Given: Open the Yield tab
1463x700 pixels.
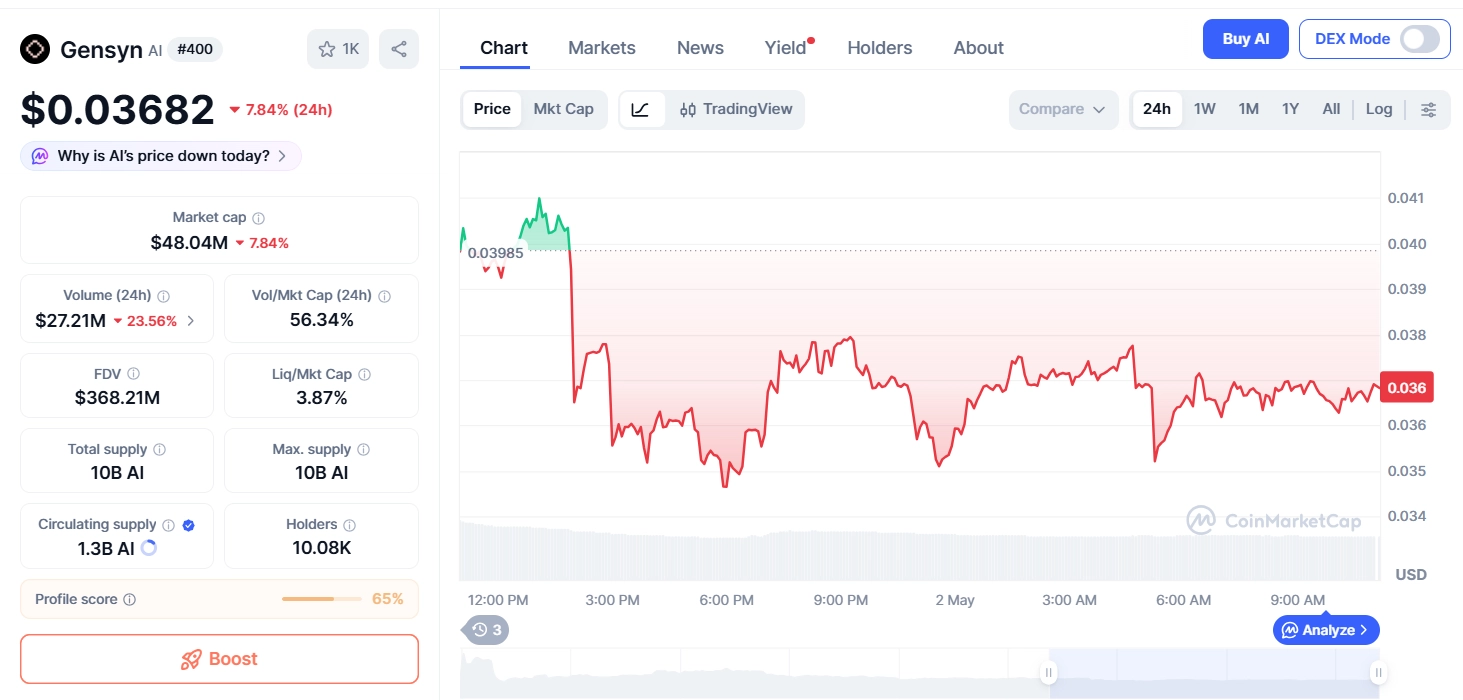Looking at the screenshot, I should pyautogui.click(x=786, y=48).
